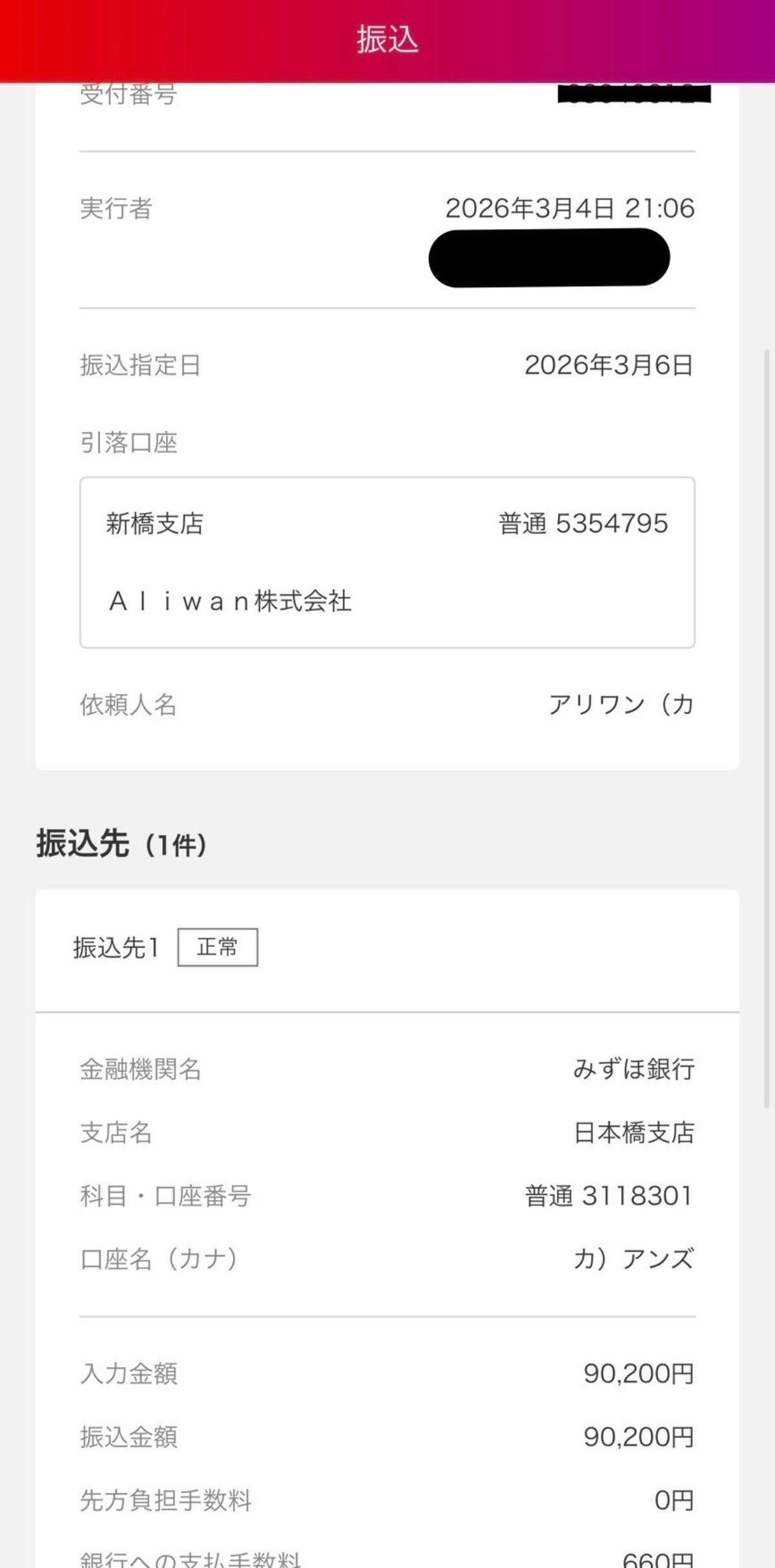Click the recipient name カ）アンズ
Screen dimensions: 775x1568
coord(634,1259)
